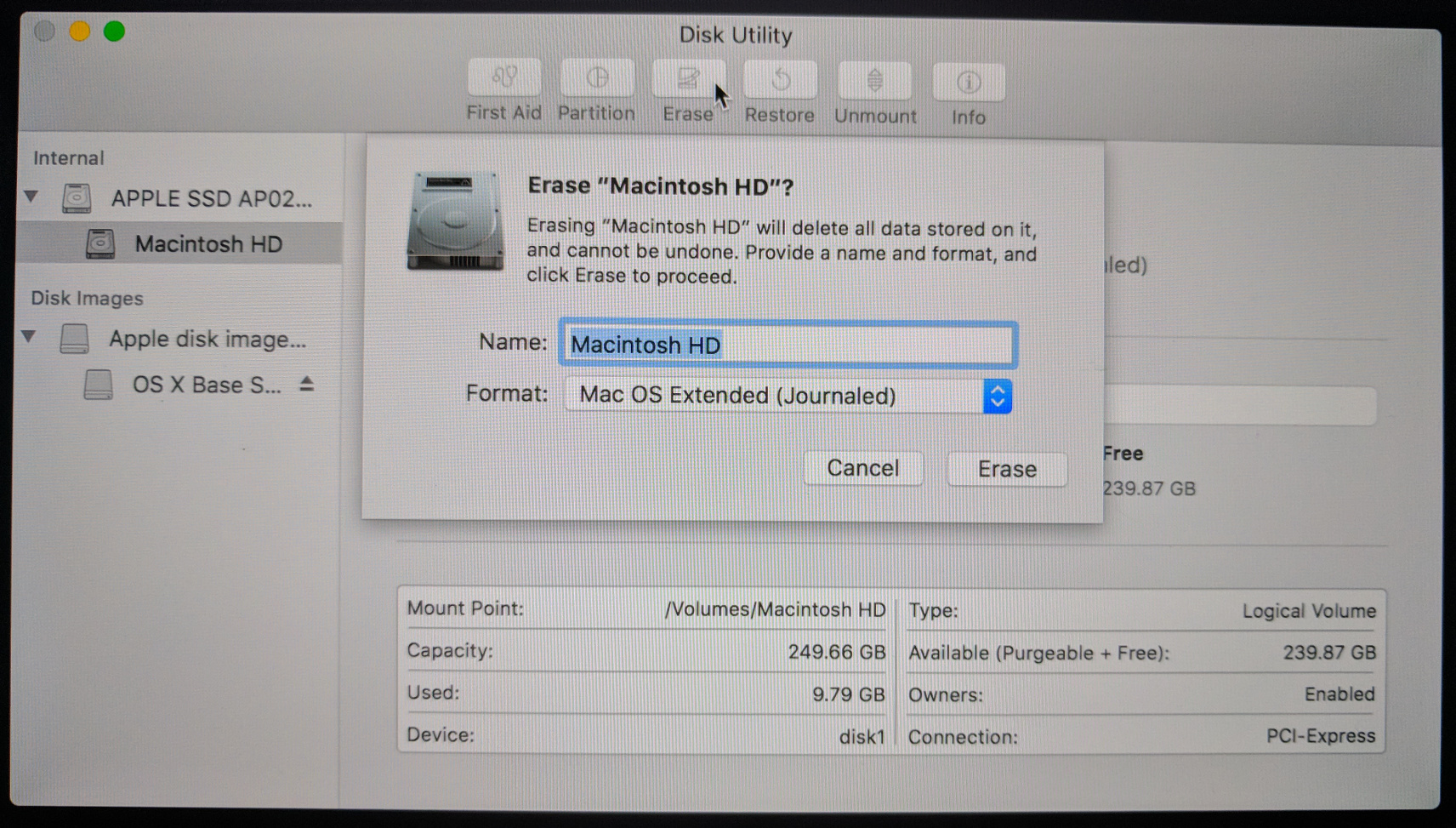1456x828 pixels.
Task: Click the Apple disk image icon in sidebar
Action: point(75,338)
